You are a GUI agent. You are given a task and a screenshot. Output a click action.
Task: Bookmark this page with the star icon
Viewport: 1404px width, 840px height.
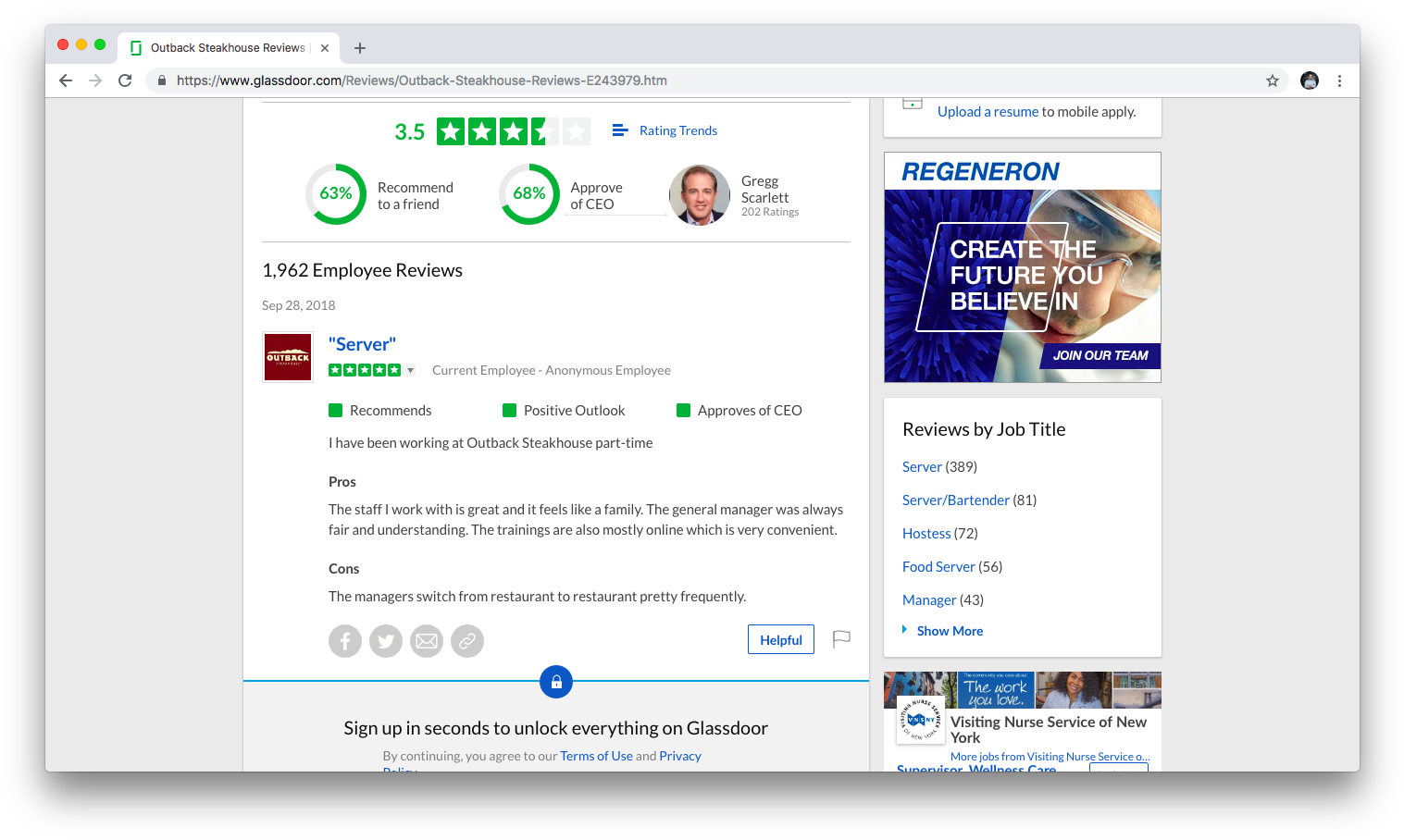point(1273,80)
